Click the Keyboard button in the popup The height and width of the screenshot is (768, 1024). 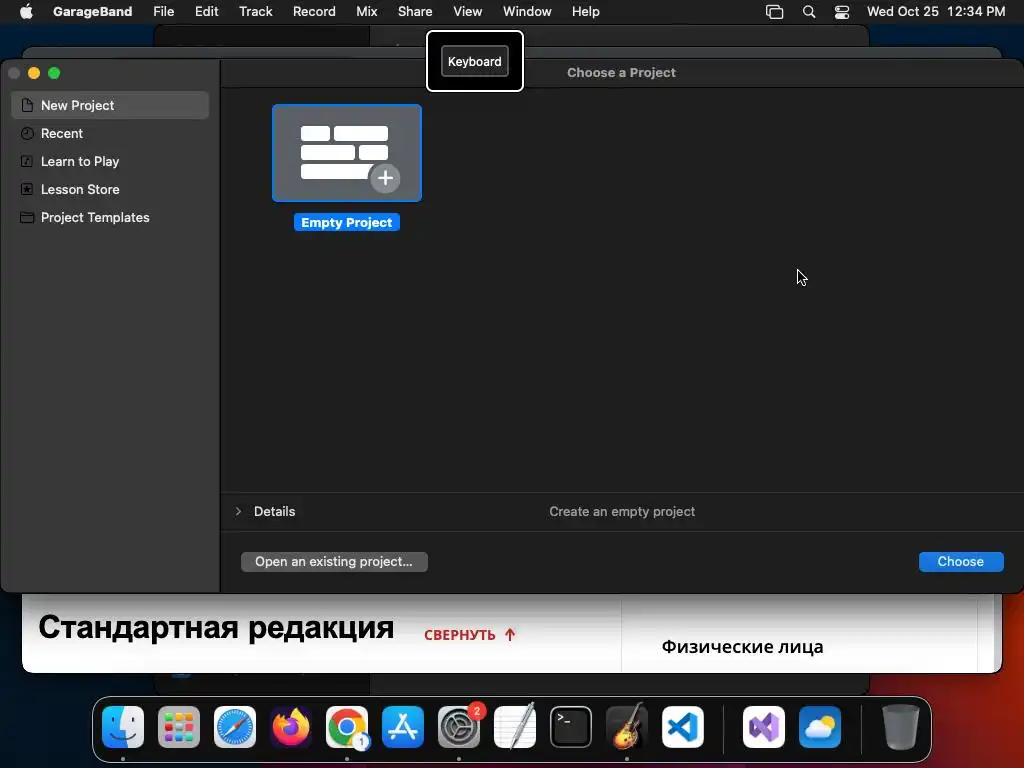[475, 61]
